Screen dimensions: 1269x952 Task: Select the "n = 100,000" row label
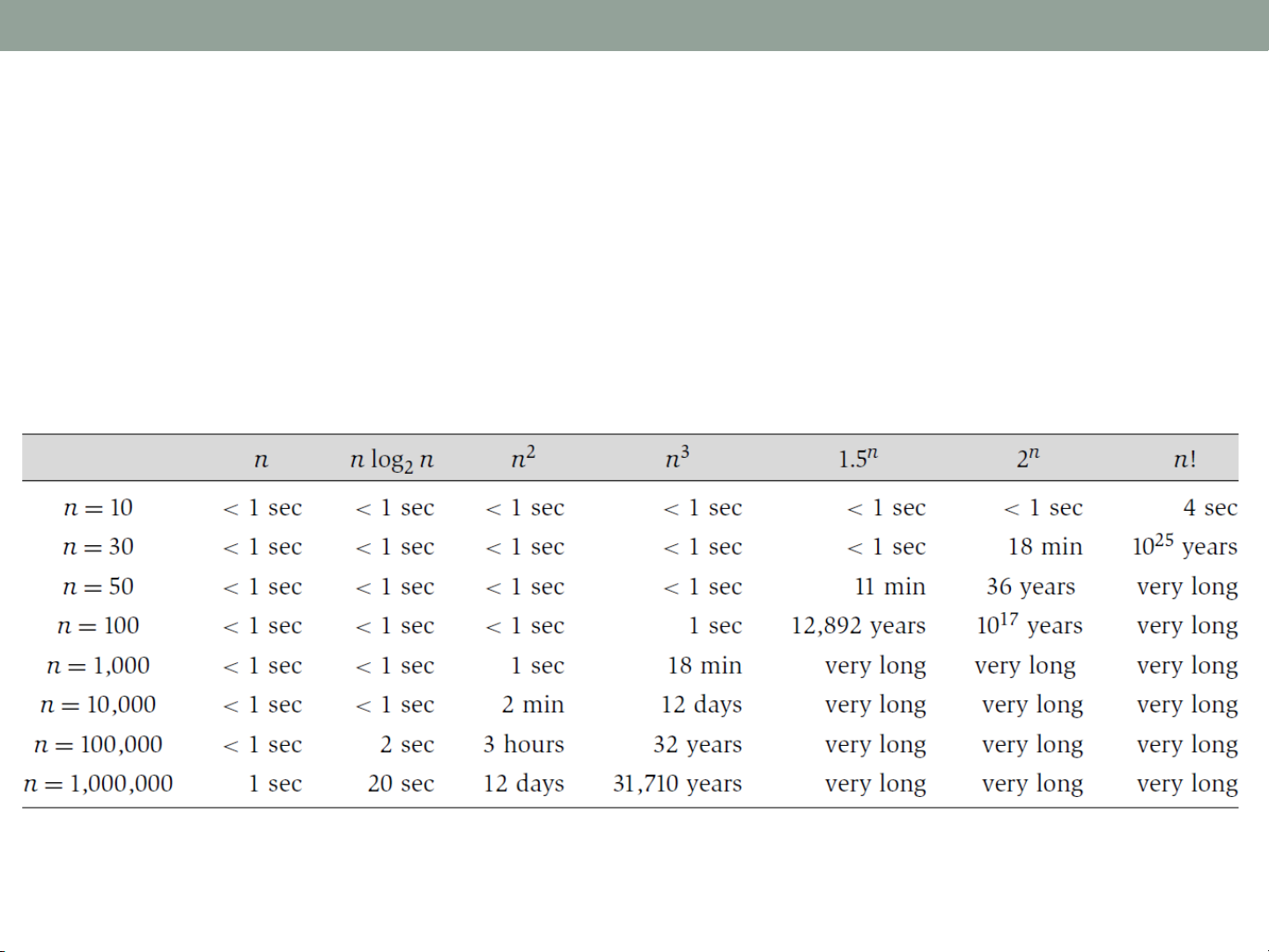pos(98,745)
